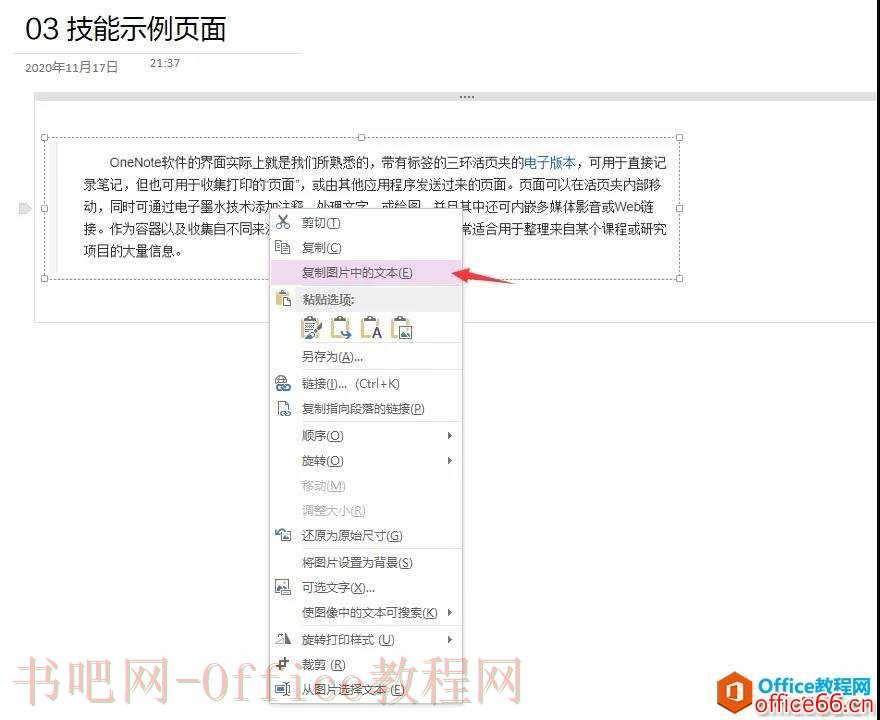This screenshot has height=720, width=880.
Task: Choose 复制指向段落的链接(P)
Action: coord(365,409)
